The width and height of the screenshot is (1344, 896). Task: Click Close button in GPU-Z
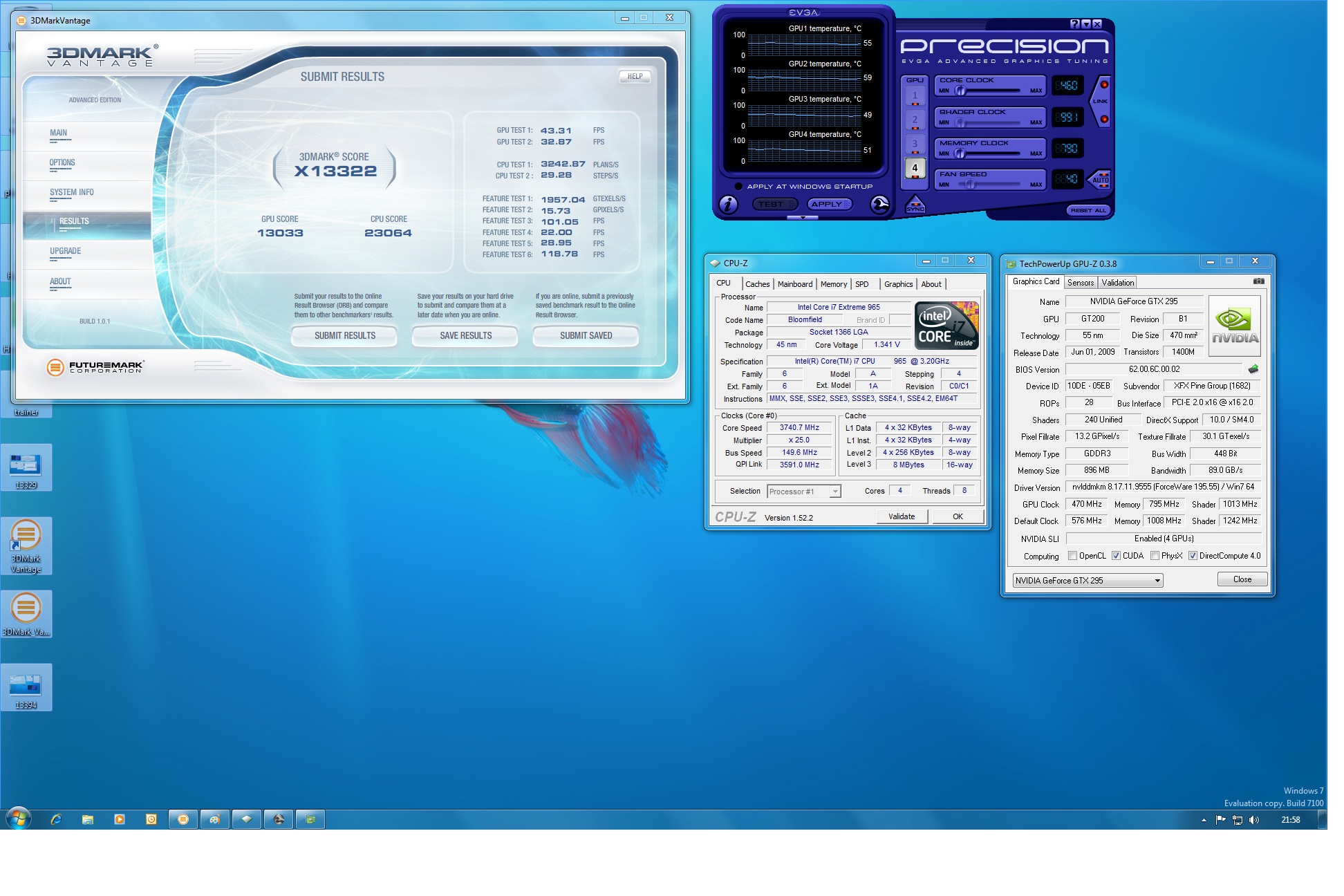tap(1242, 579)
